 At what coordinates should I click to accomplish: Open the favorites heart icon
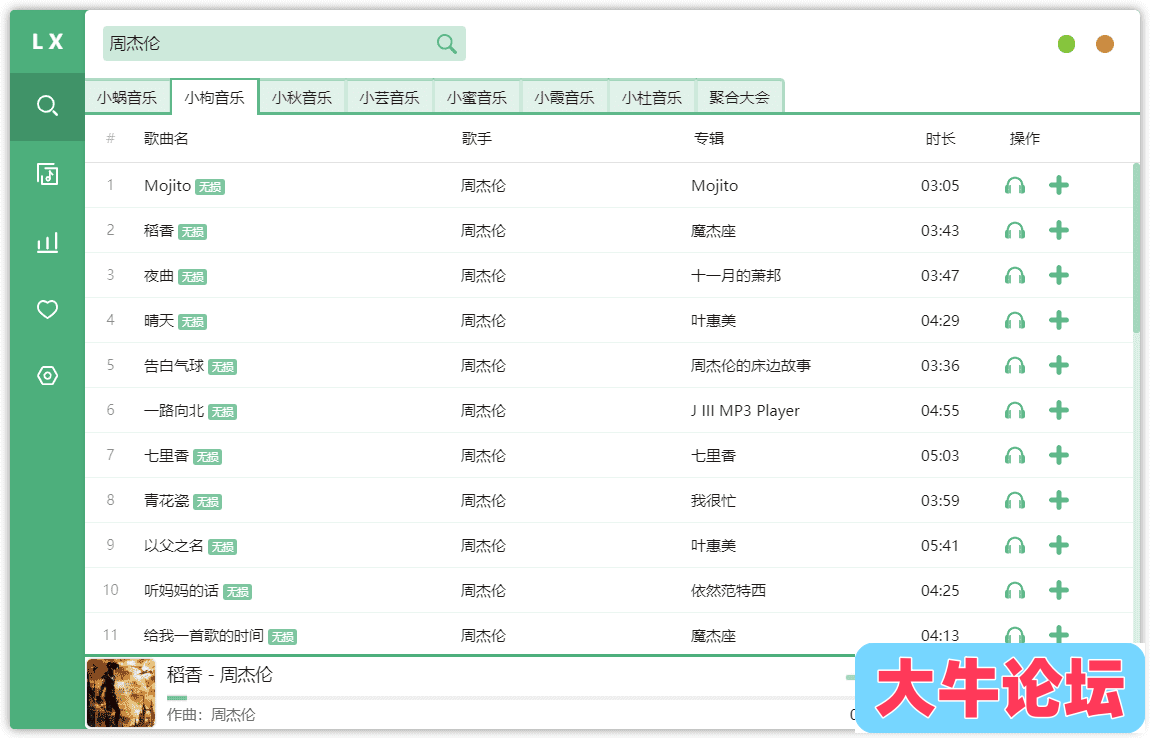(x=48, y=309)
